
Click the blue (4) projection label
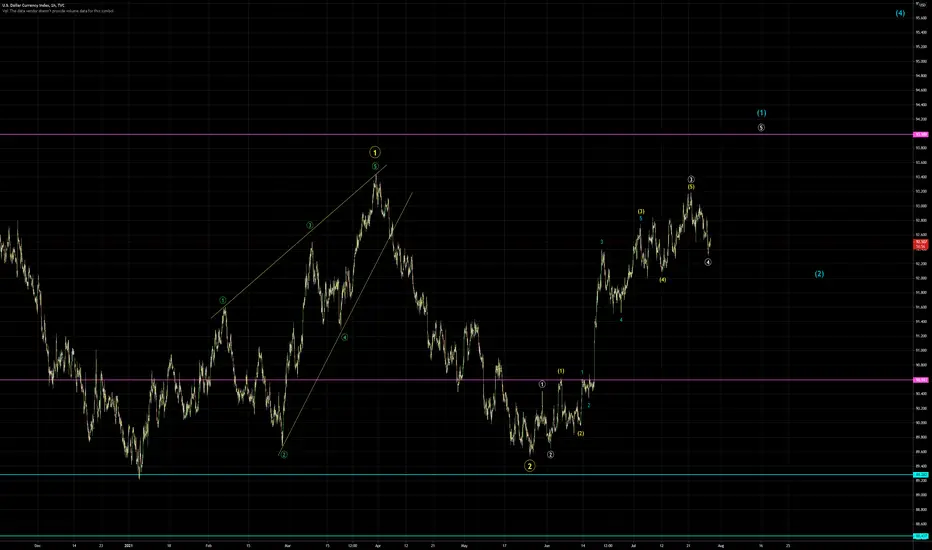tap(900, 13)
